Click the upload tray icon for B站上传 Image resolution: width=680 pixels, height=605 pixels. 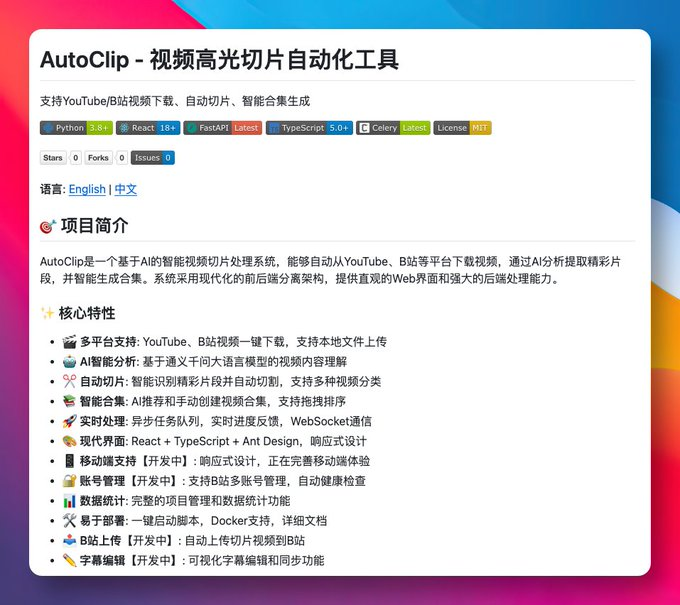pyautogui.click(x=69, y=541)
